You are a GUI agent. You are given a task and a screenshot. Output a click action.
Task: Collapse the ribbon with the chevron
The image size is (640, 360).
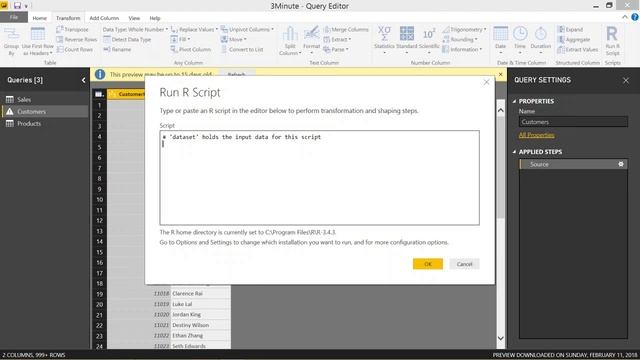pyautogui.click(x=625, y=17)
